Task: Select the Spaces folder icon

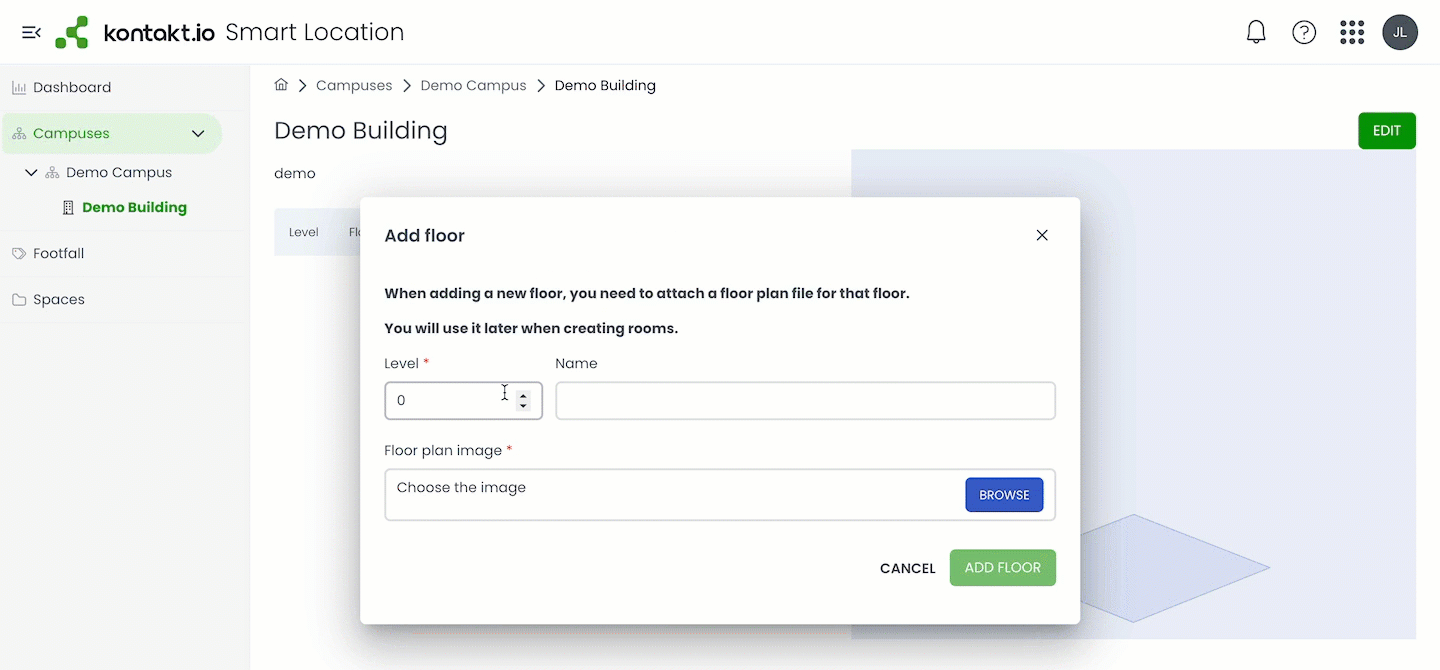Action: [x=19, y=299]
